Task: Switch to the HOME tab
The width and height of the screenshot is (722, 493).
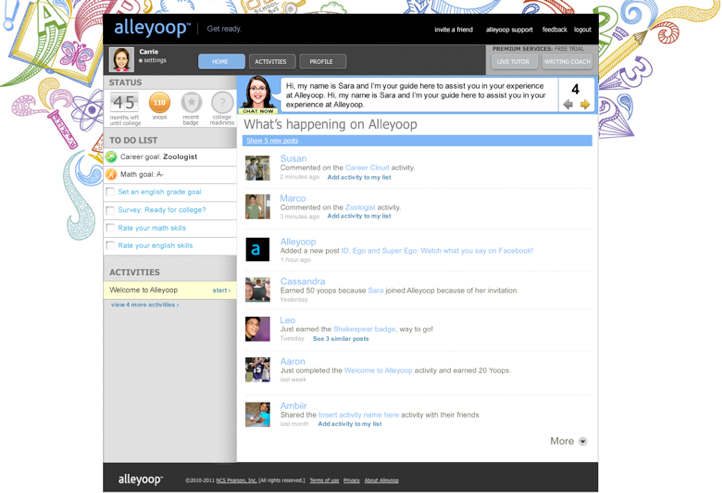Action: [221, 62]
